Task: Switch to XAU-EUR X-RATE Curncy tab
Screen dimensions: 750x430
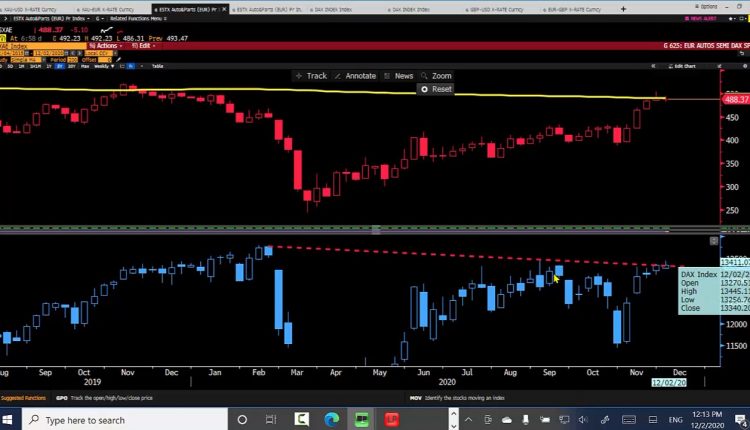Action: click(x=107, y=9)
